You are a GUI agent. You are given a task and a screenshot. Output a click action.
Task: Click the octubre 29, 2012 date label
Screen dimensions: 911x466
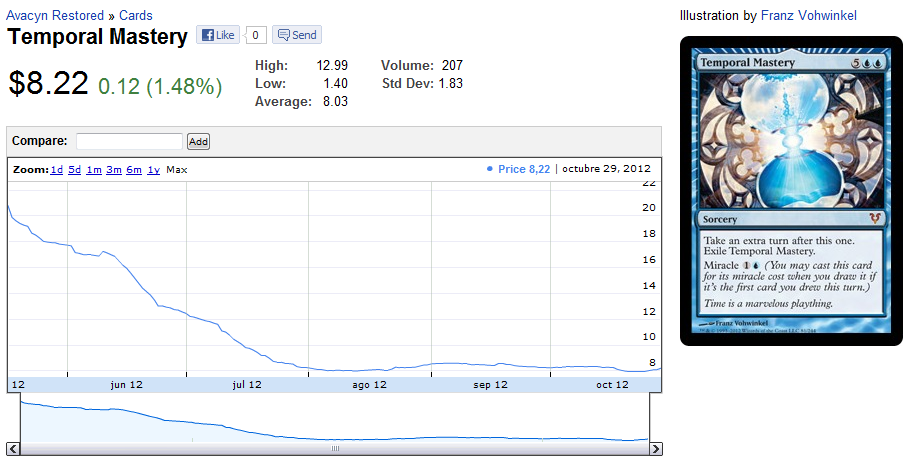[x=607, y=169]
